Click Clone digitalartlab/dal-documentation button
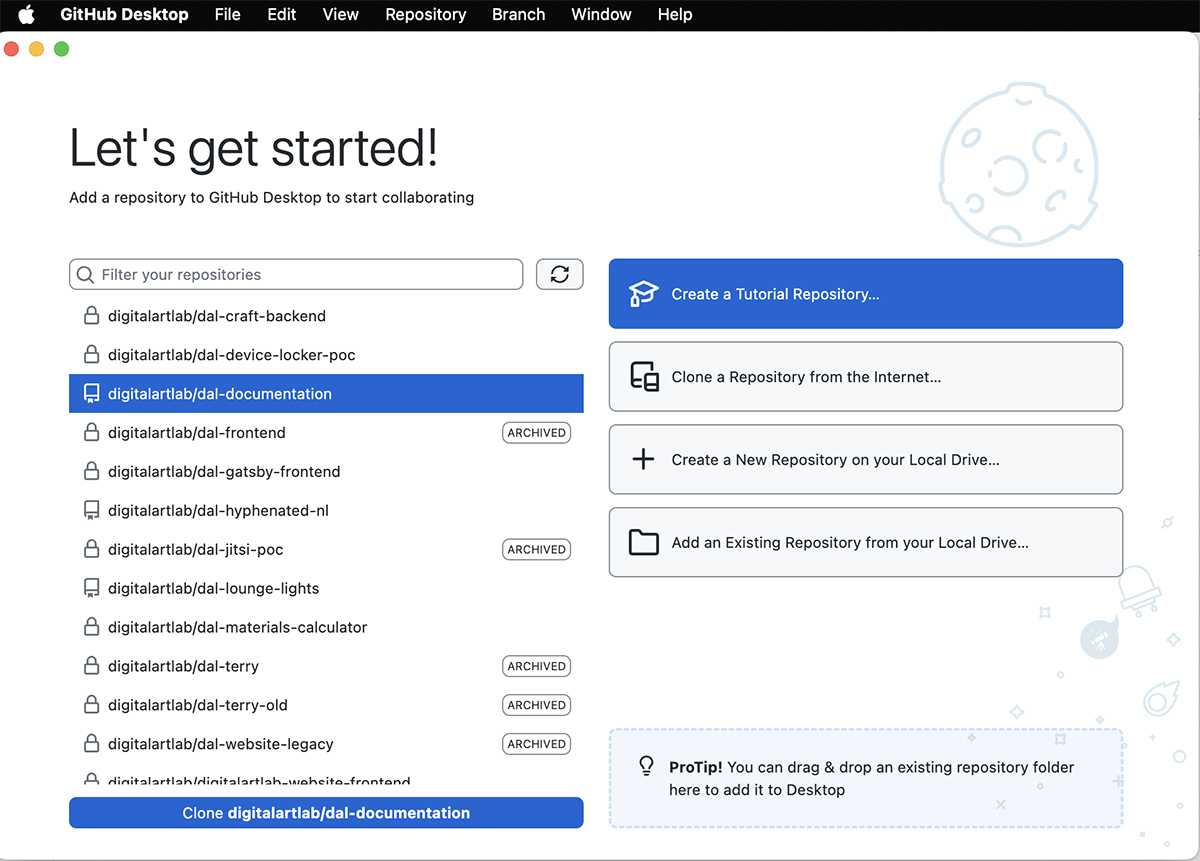This screenshot has width=1200, height=861. [326, 813]
